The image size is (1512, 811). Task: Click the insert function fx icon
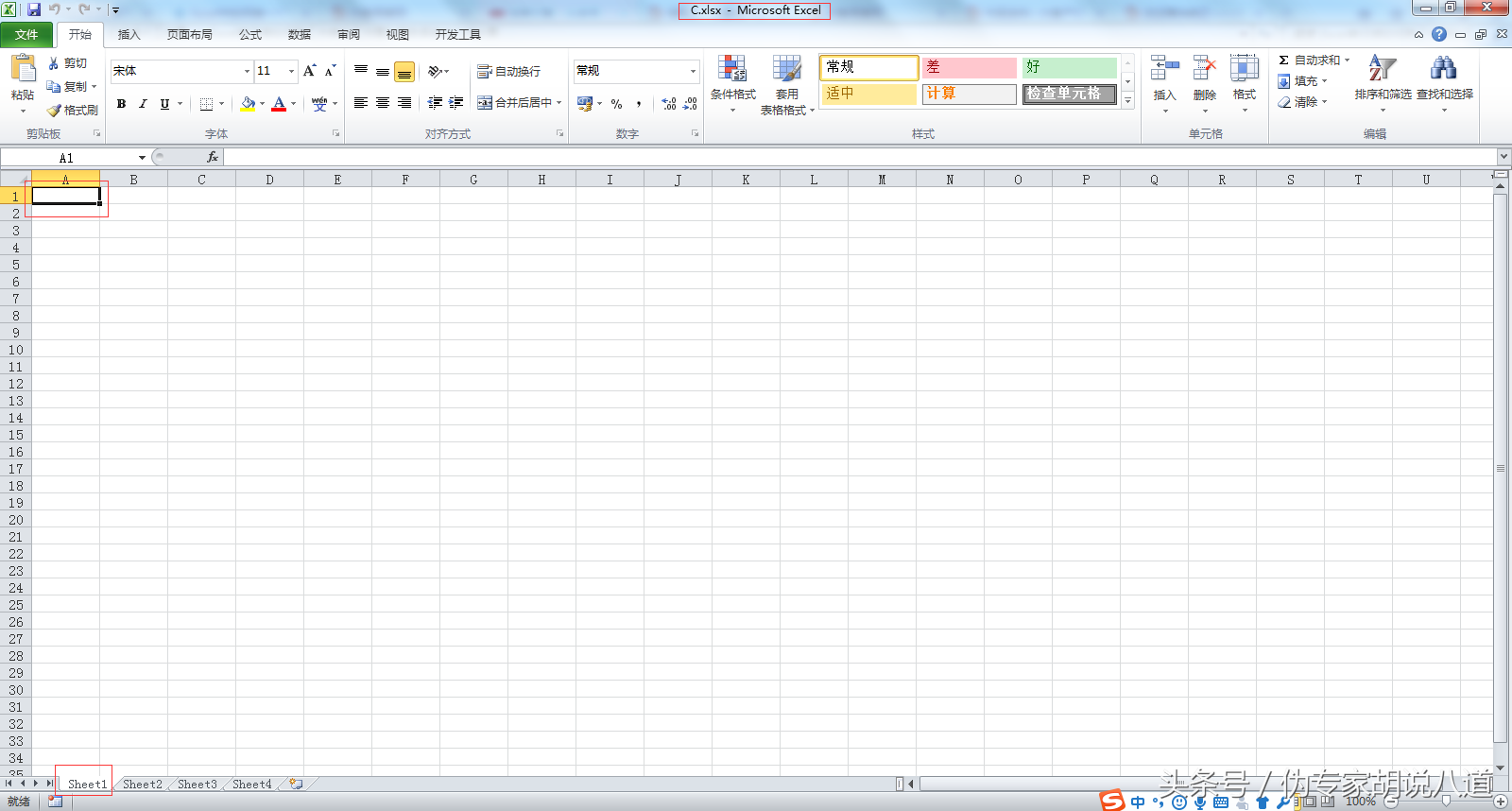pyautogui.click(x=213, y=157)
